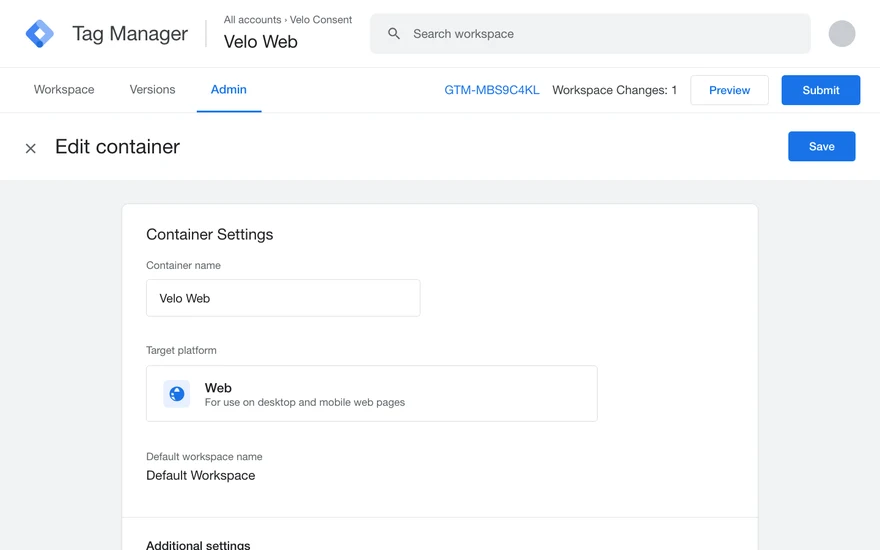The height and width of the screenshot is (550, 880).
Task: Click the Tag Manager title text
Action: (130, 34)
